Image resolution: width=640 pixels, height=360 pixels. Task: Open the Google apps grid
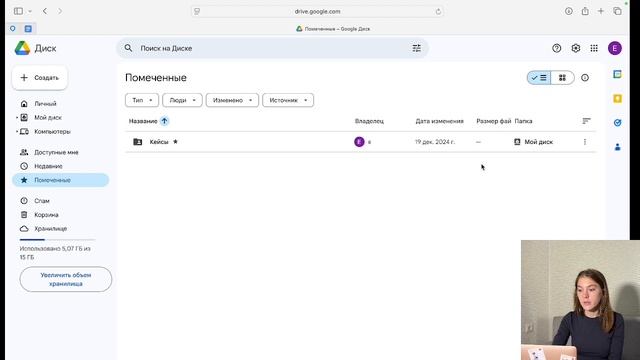594,48
